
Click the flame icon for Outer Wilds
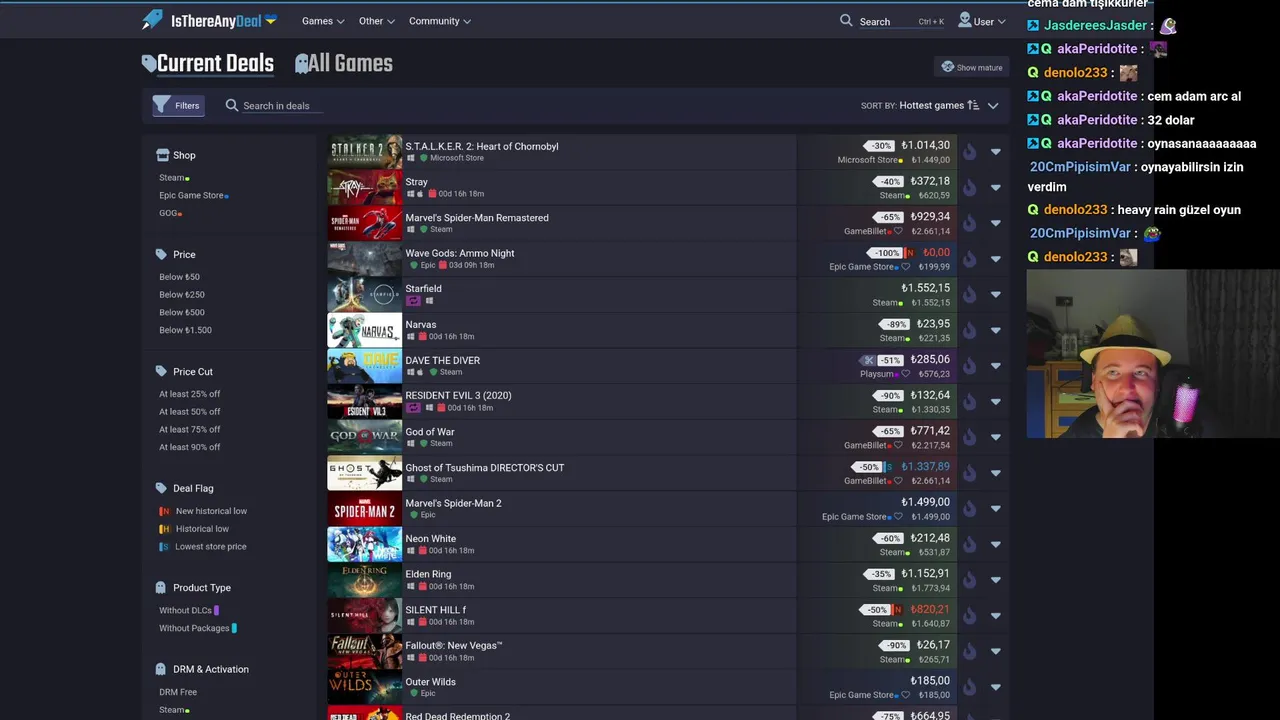pyautogui.click(x=969, y=687)
